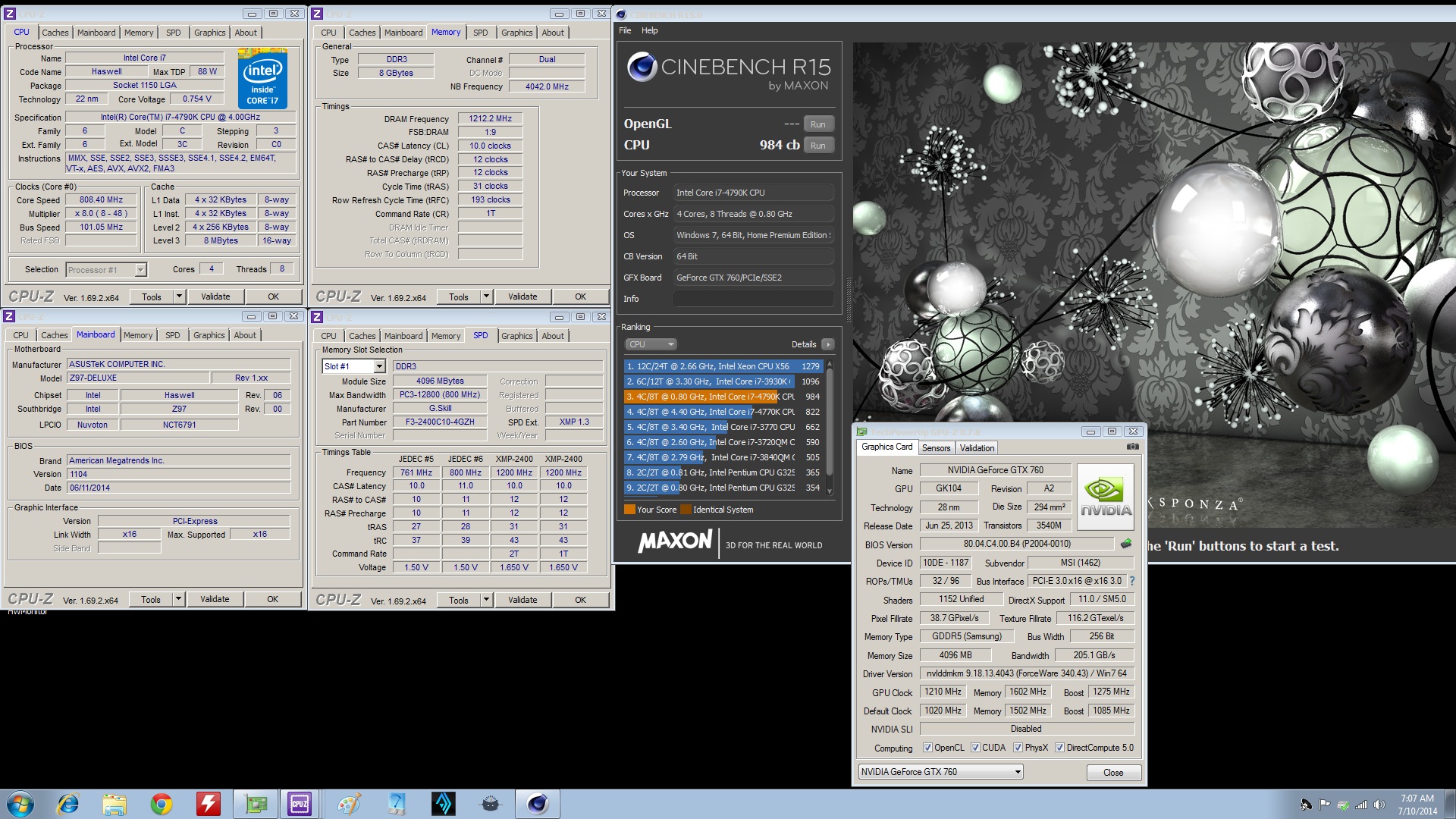The width and height of the screenshot is (1456, 819).
Task: Toggle the DirectCompute 5.0 checkbox
Action: click(1059, 748)
